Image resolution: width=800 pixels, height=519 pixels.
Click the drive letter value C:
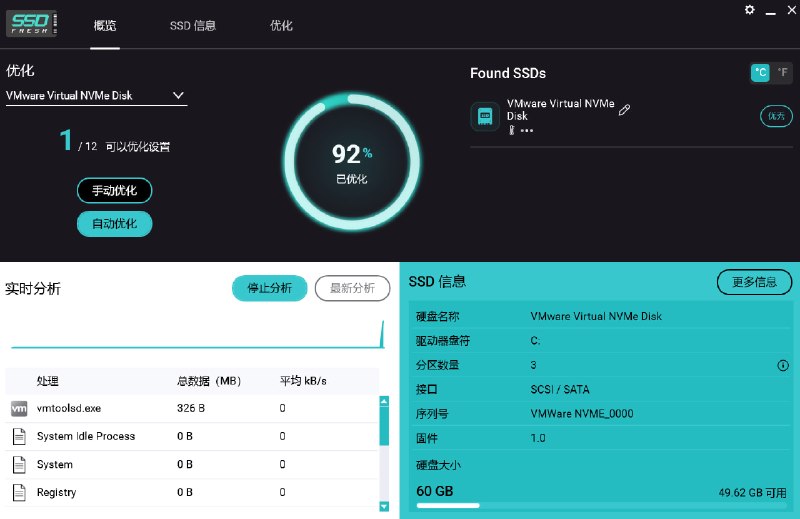(535, 341)
